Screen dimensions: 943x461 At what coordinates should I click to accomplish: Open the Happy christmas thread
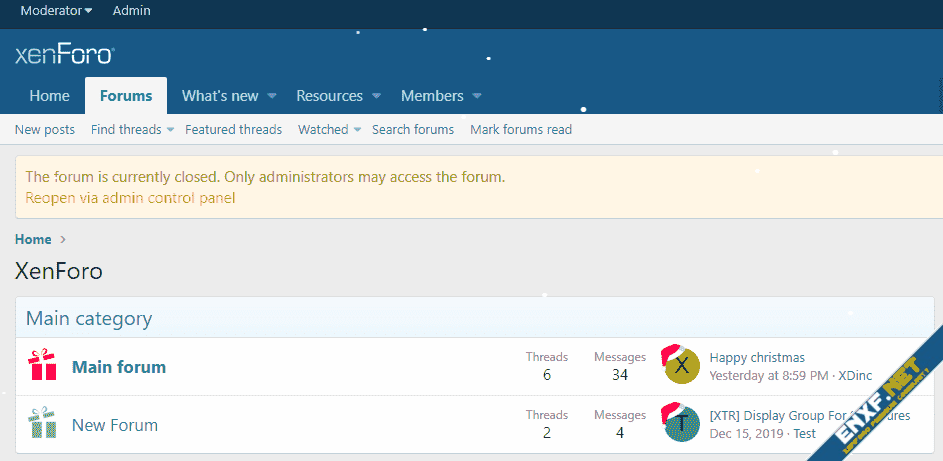pyautogui.click(x=757, y=357)
